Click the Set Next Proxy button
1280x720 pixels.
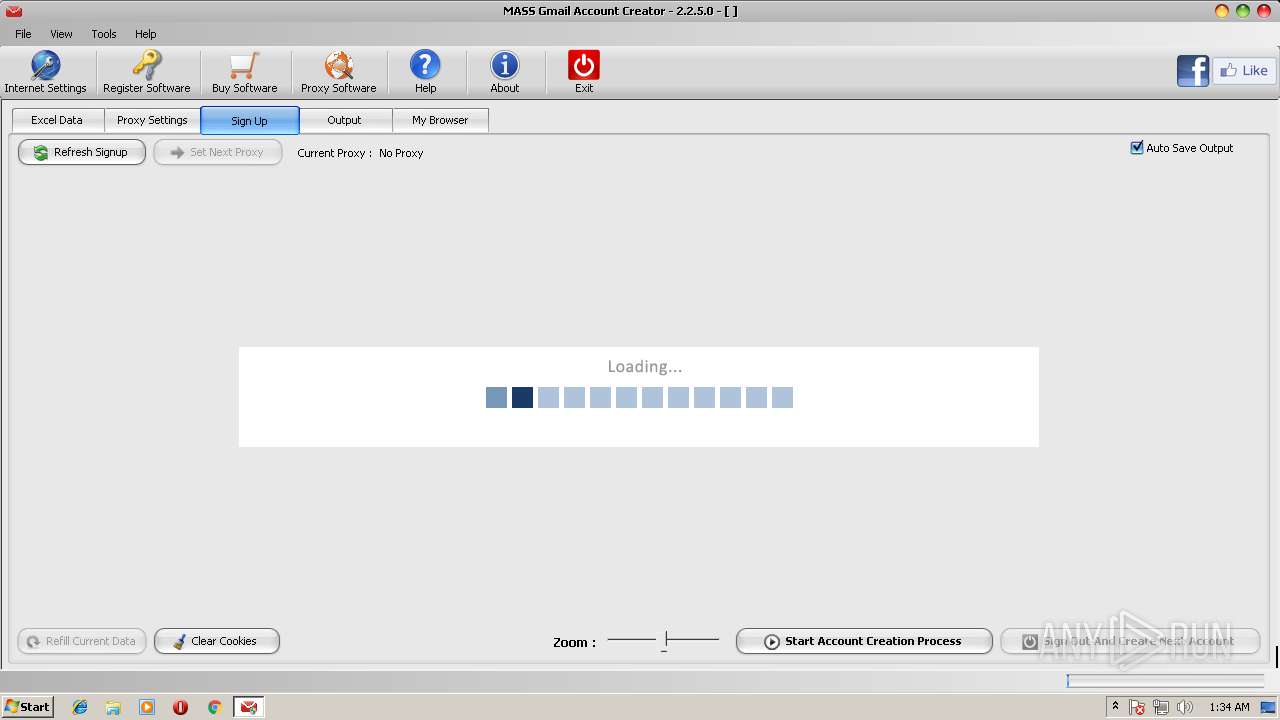[x=218, y=152]
